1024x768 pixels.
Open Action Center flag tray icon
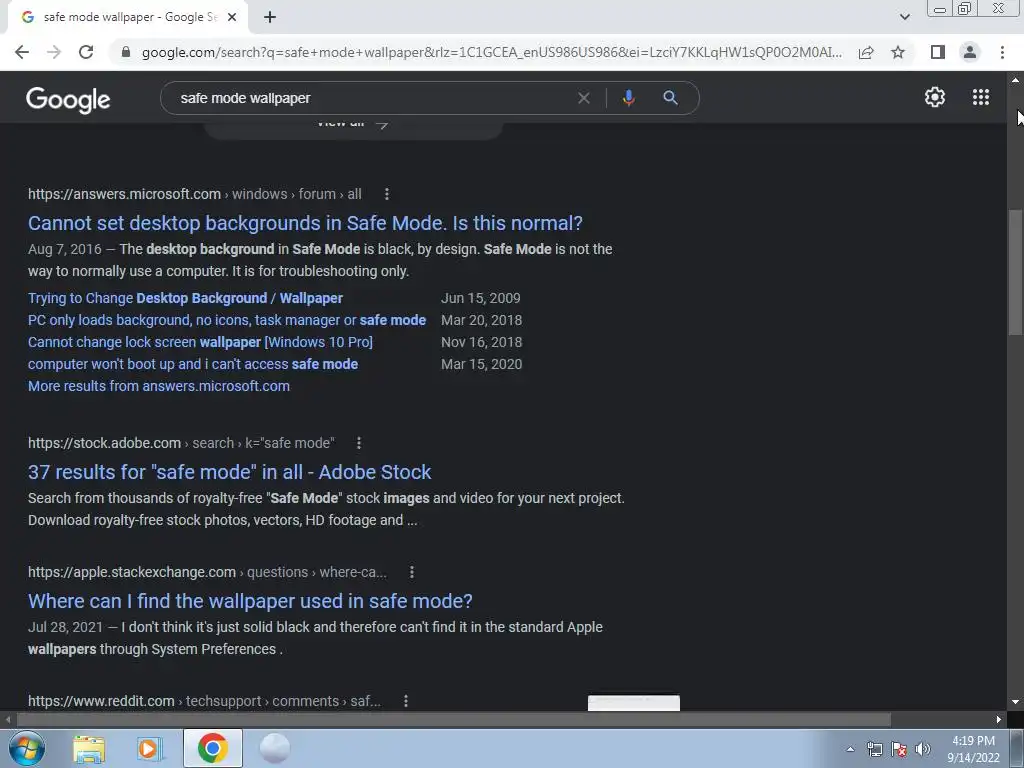[899, 749]
